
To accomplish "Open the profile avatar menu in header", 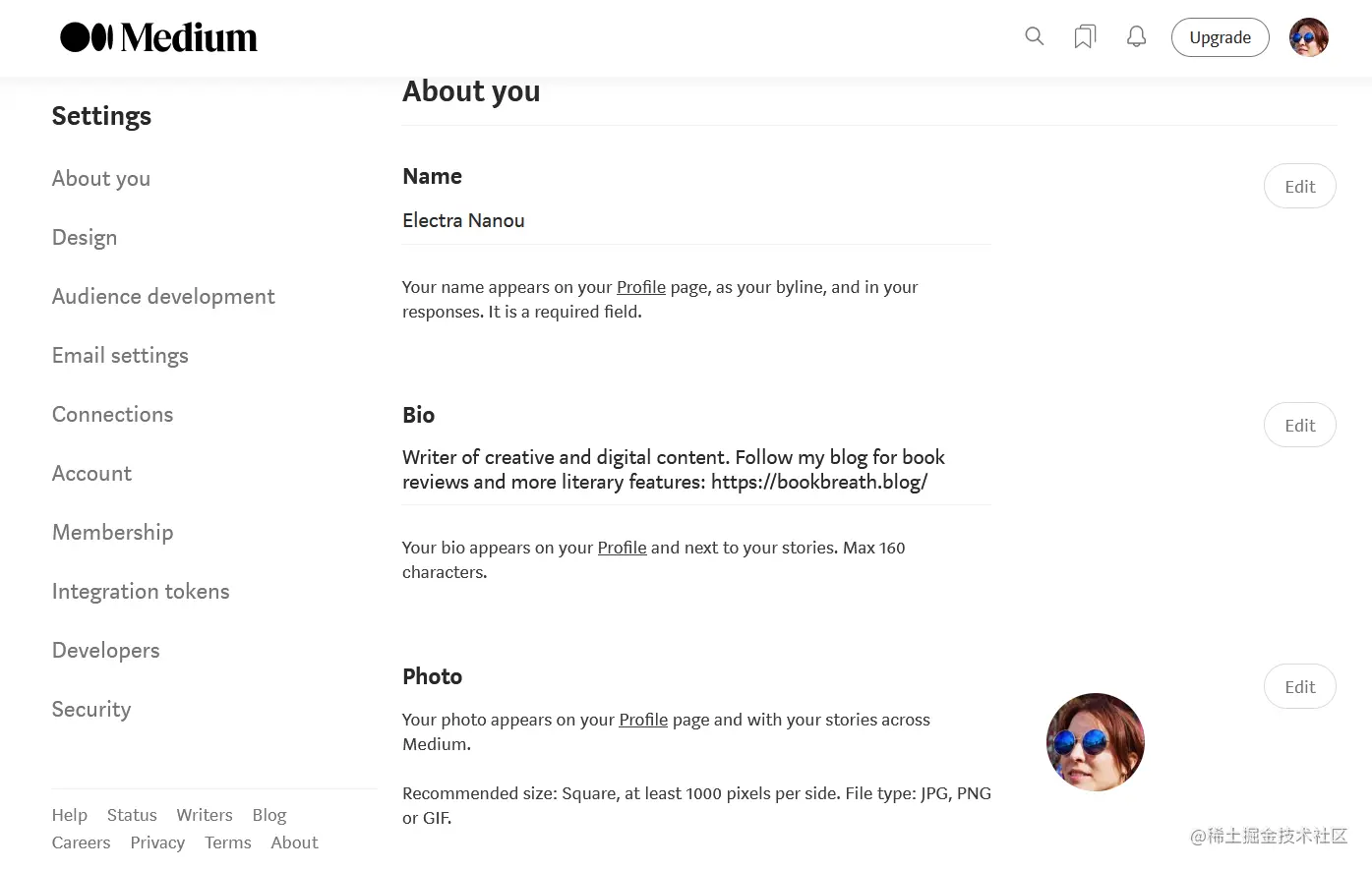I will [1309, 37].
